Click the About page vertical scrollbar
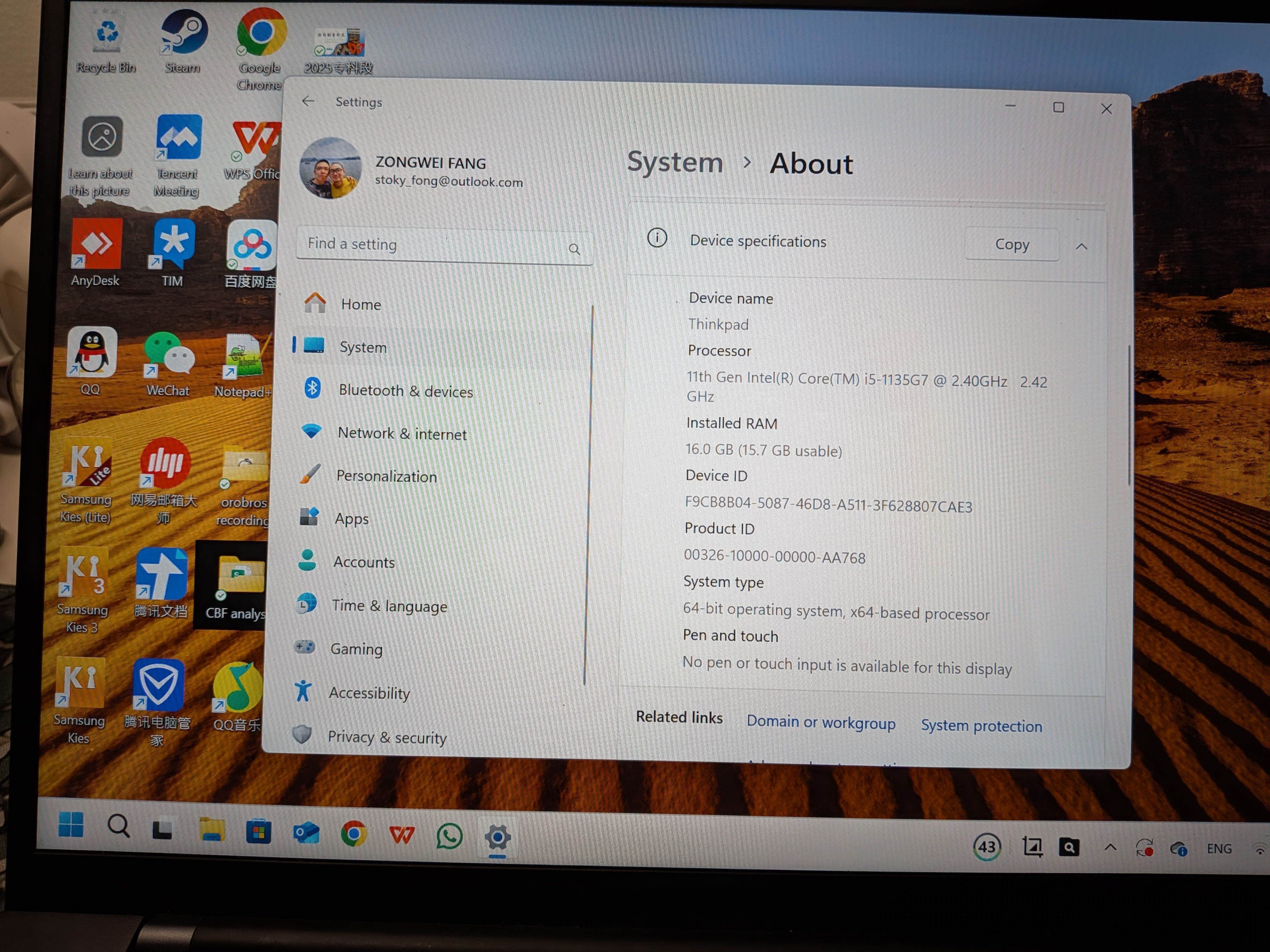Viewport: 1270px width, 952px height. [1129, 415]
